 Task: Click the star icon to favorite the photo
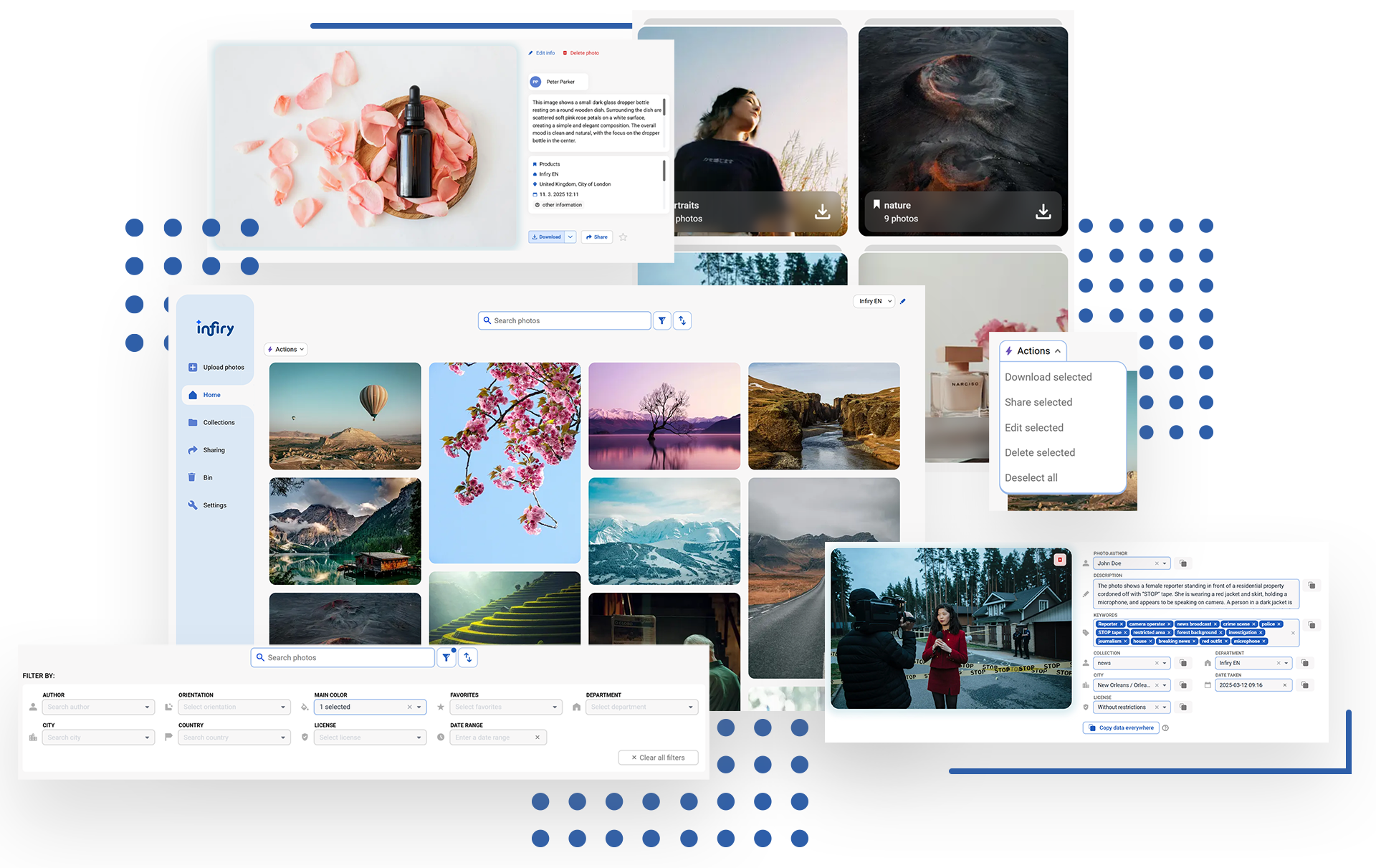point(623,237)
